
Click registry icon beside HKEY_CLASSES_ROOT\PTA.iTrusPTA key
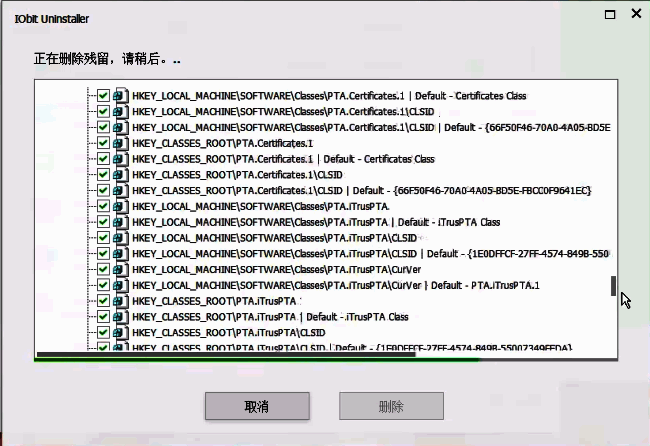click(121, 301)
